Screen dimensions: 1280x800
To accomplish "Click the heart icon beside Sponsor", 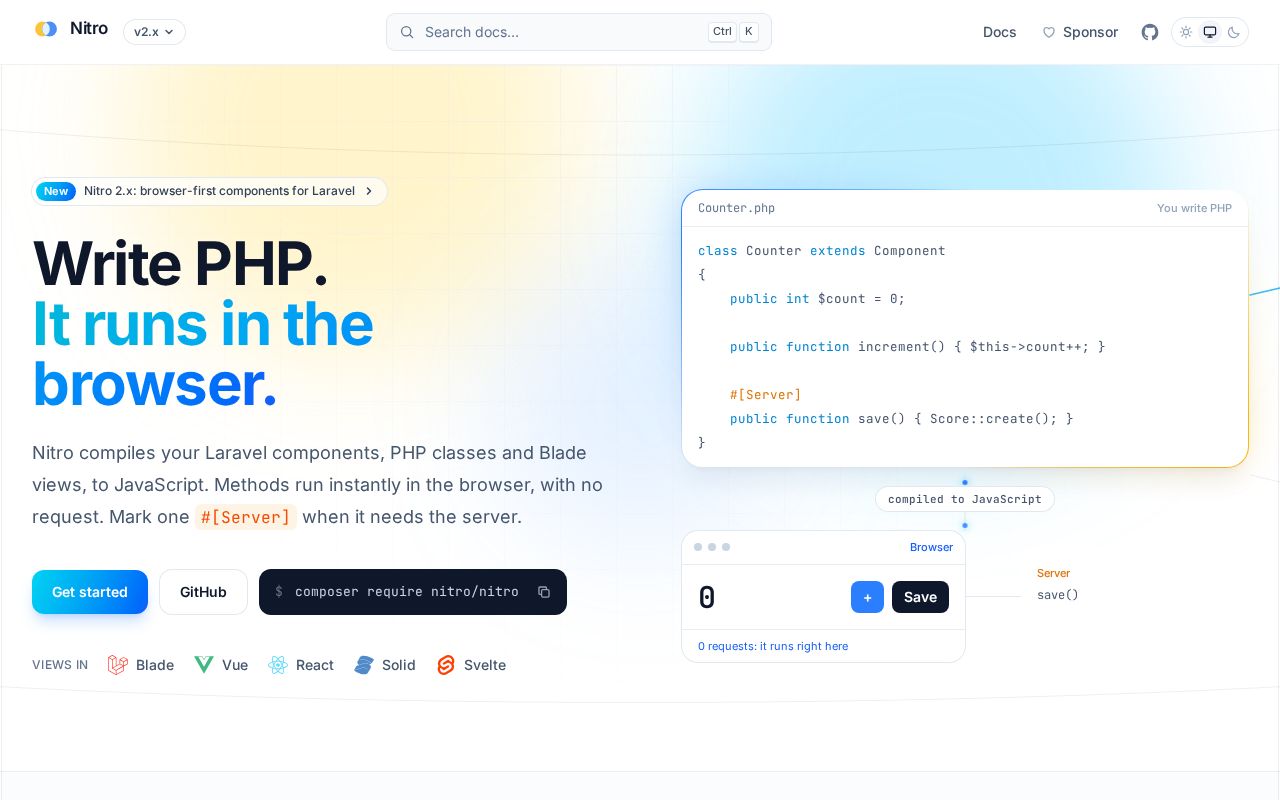I will pyautogui.click(x=1049, y=32).
